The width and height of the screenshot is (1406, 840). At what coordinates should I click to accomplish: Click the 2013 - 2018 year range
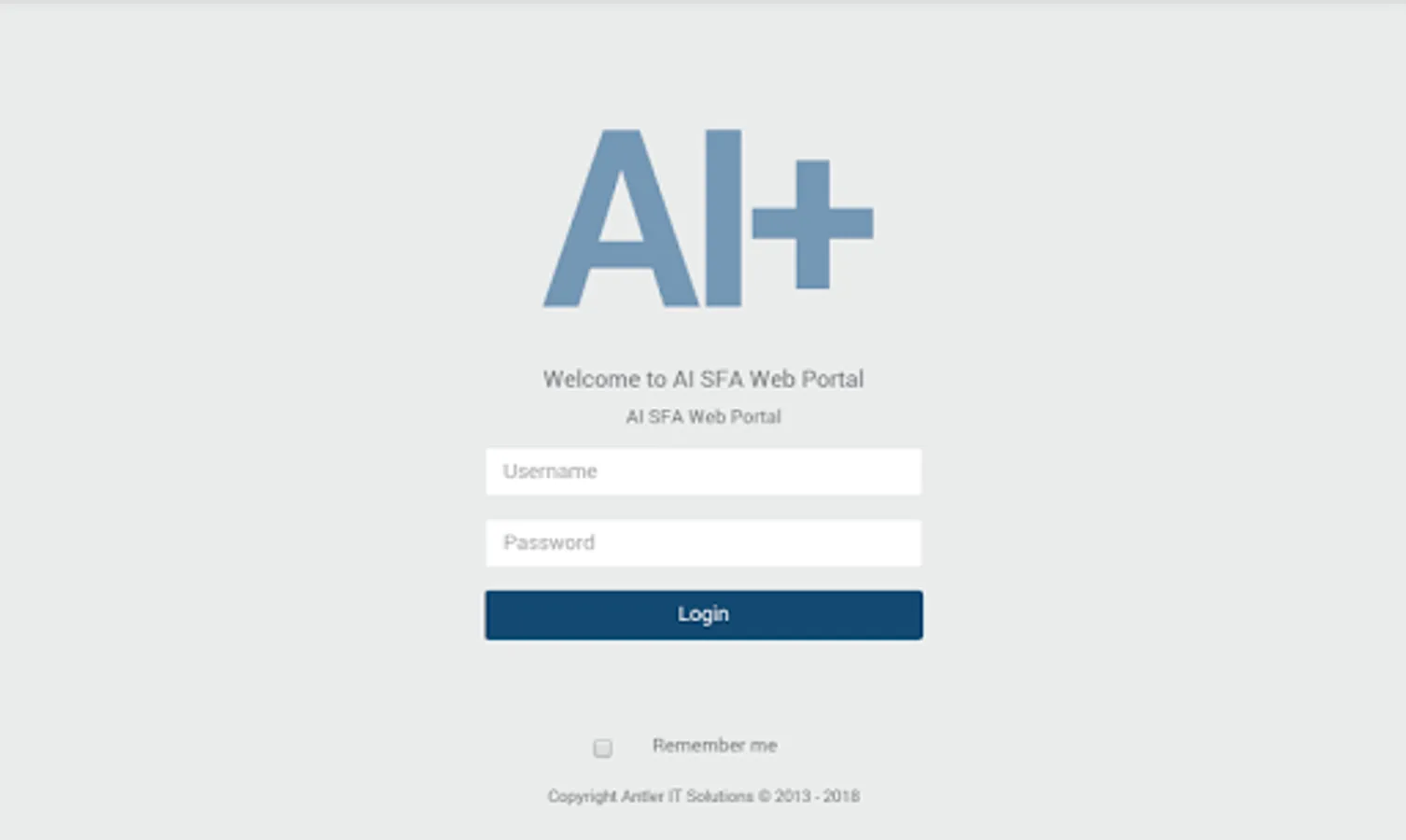click(817, 796)
